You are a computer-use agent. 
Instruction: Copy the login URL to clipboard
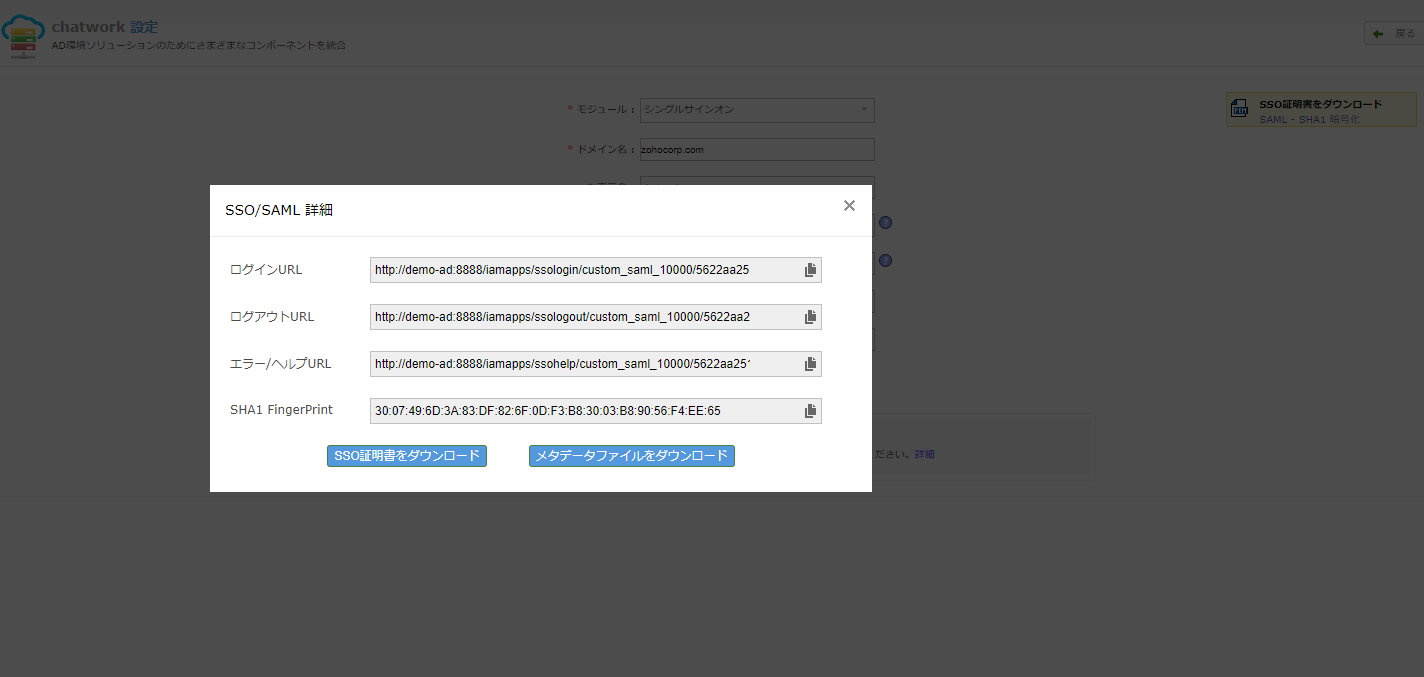pos(811,270)
